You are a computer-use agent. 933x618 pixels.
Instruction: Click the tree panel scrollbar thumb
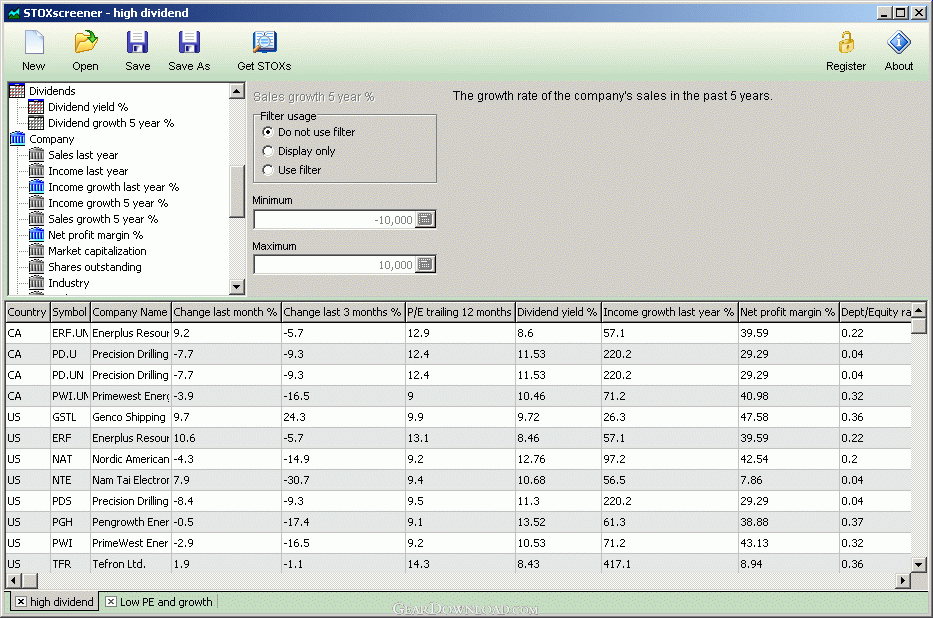coord(237,192)
